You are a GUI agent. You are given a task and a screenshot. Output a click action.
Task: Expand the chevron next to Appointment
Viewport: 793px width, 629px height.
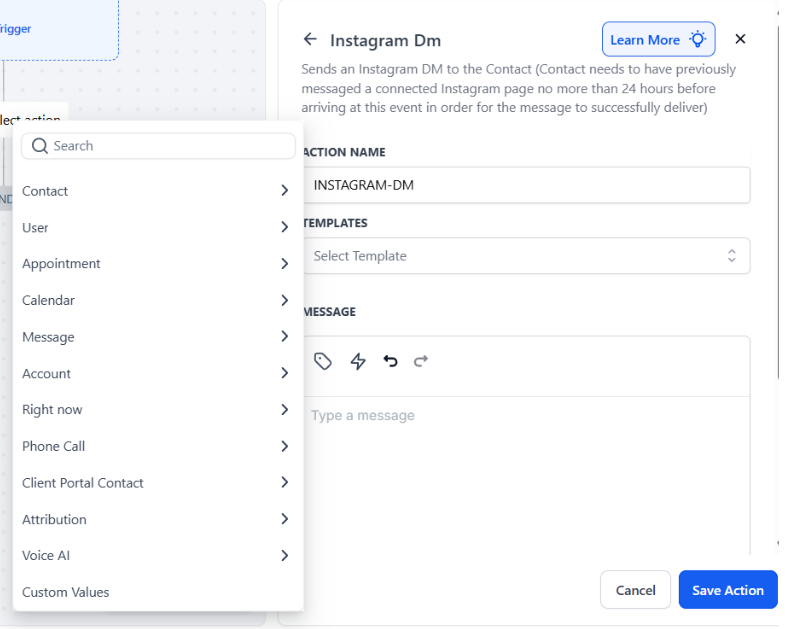(x=285, y=263)
